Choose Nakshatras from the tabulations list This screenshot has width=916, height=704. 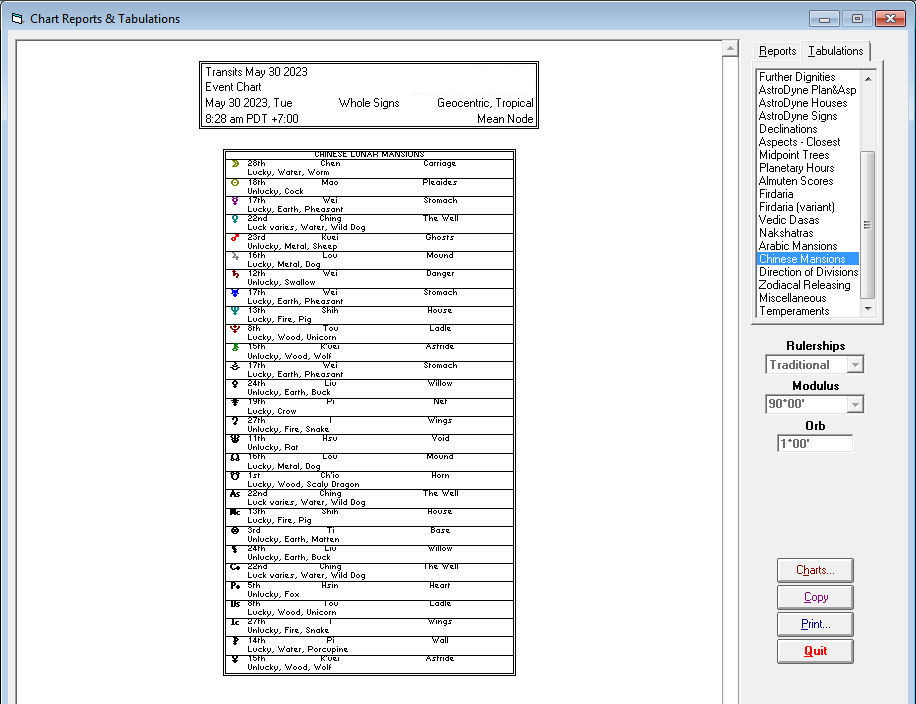point(785,233)
